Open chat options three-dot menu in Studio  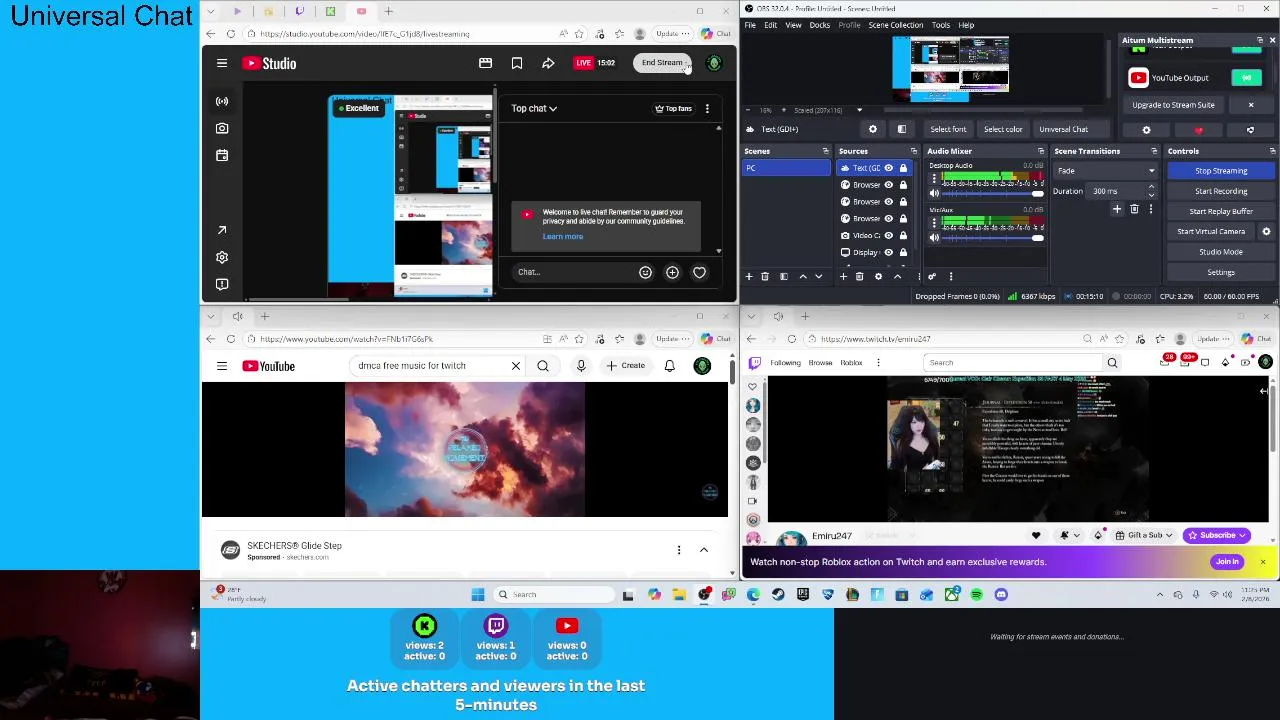(707, 108)
